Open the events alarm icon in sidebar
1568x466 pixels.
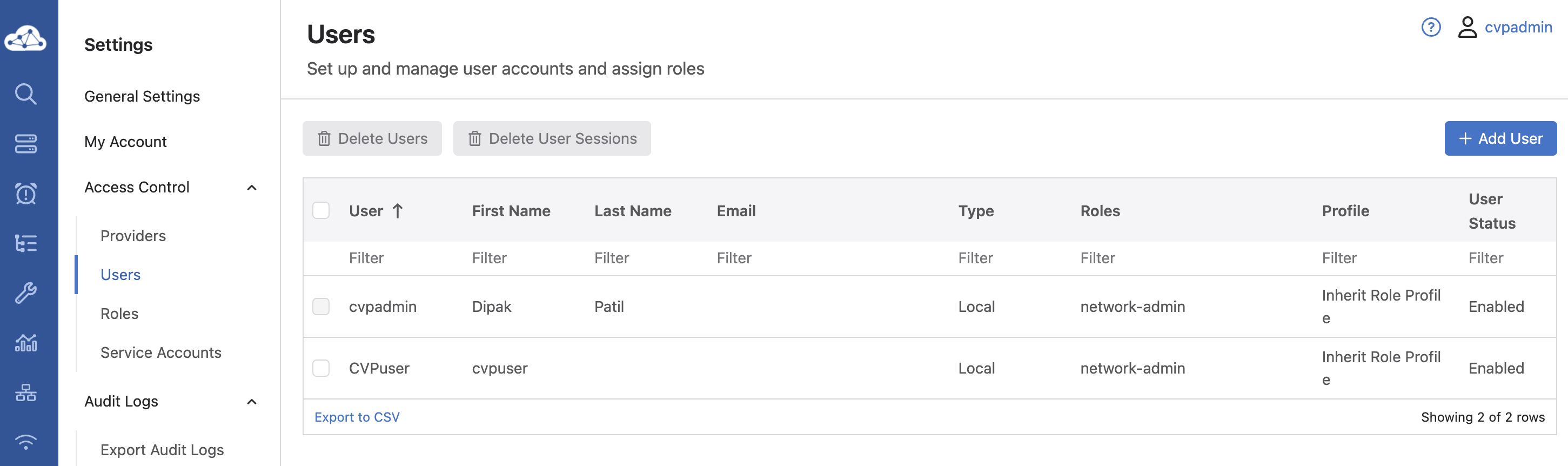[x=25, y=194]
